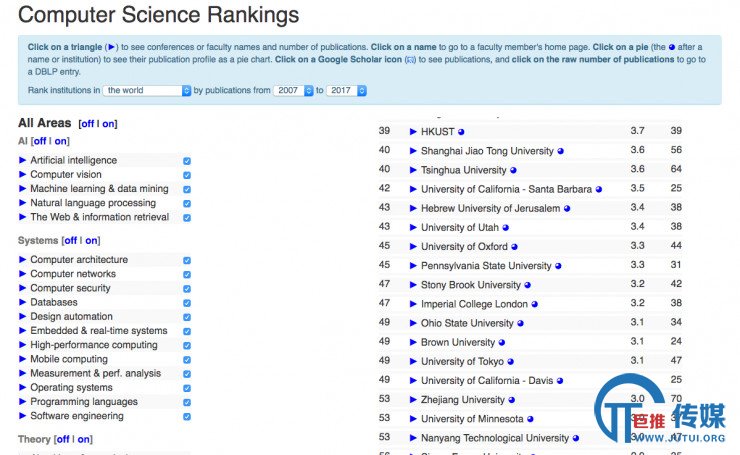740x455 pixels.
Task: Disable Embedded & real-time systems checkbox
Action: click(x=187, y=331)
